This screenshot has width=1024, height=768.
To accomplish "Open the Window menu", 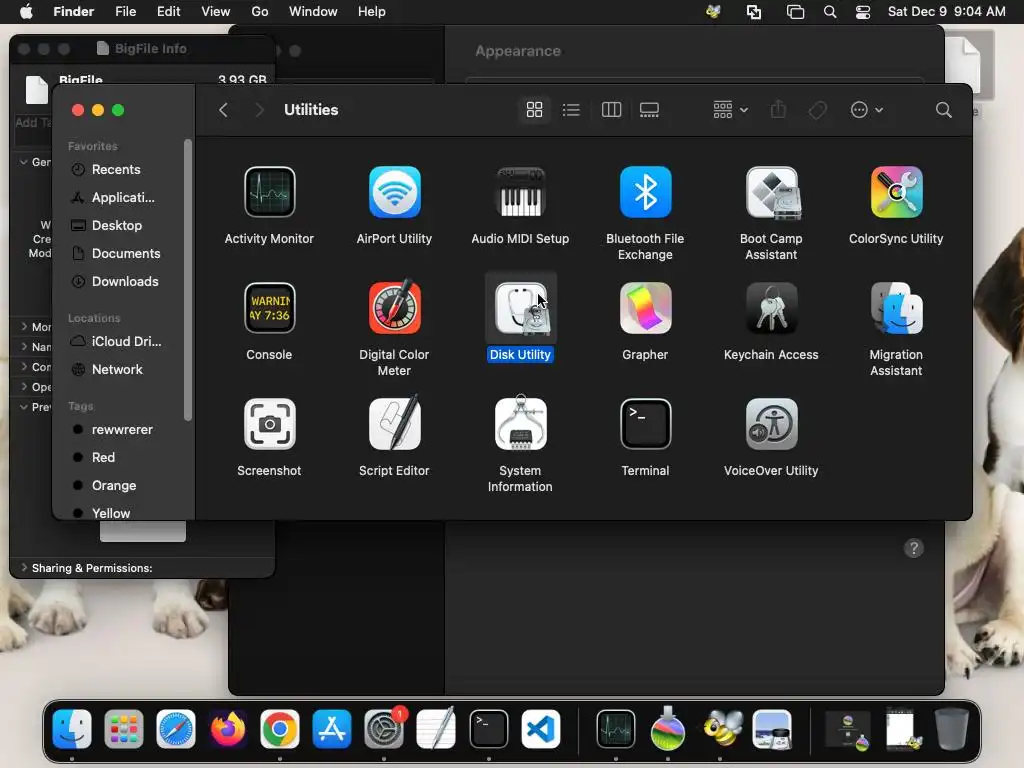I will coord(313,12).
